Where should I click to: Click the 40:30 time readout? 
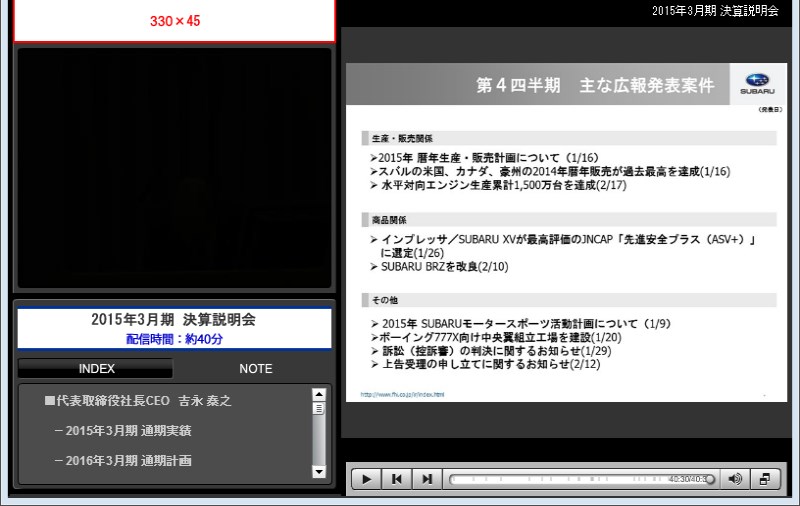tap(687, 479)
